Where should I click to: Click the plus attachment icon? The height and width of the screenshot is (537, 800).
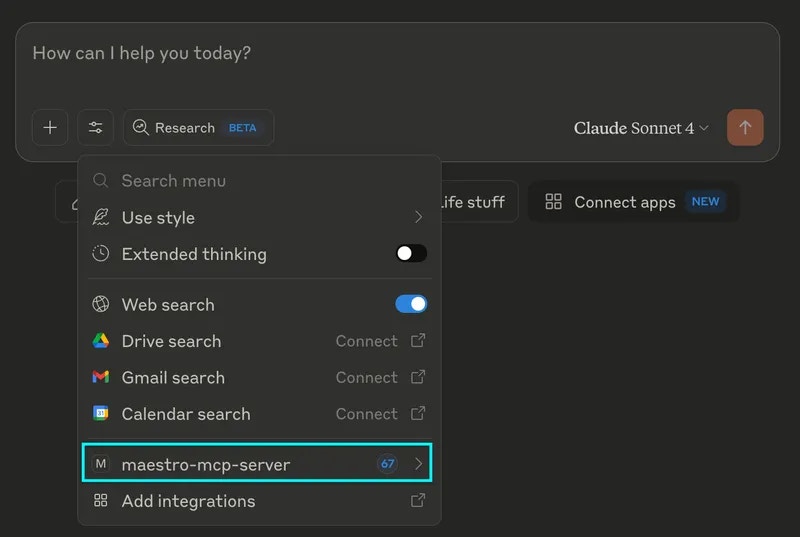point(50,128)
